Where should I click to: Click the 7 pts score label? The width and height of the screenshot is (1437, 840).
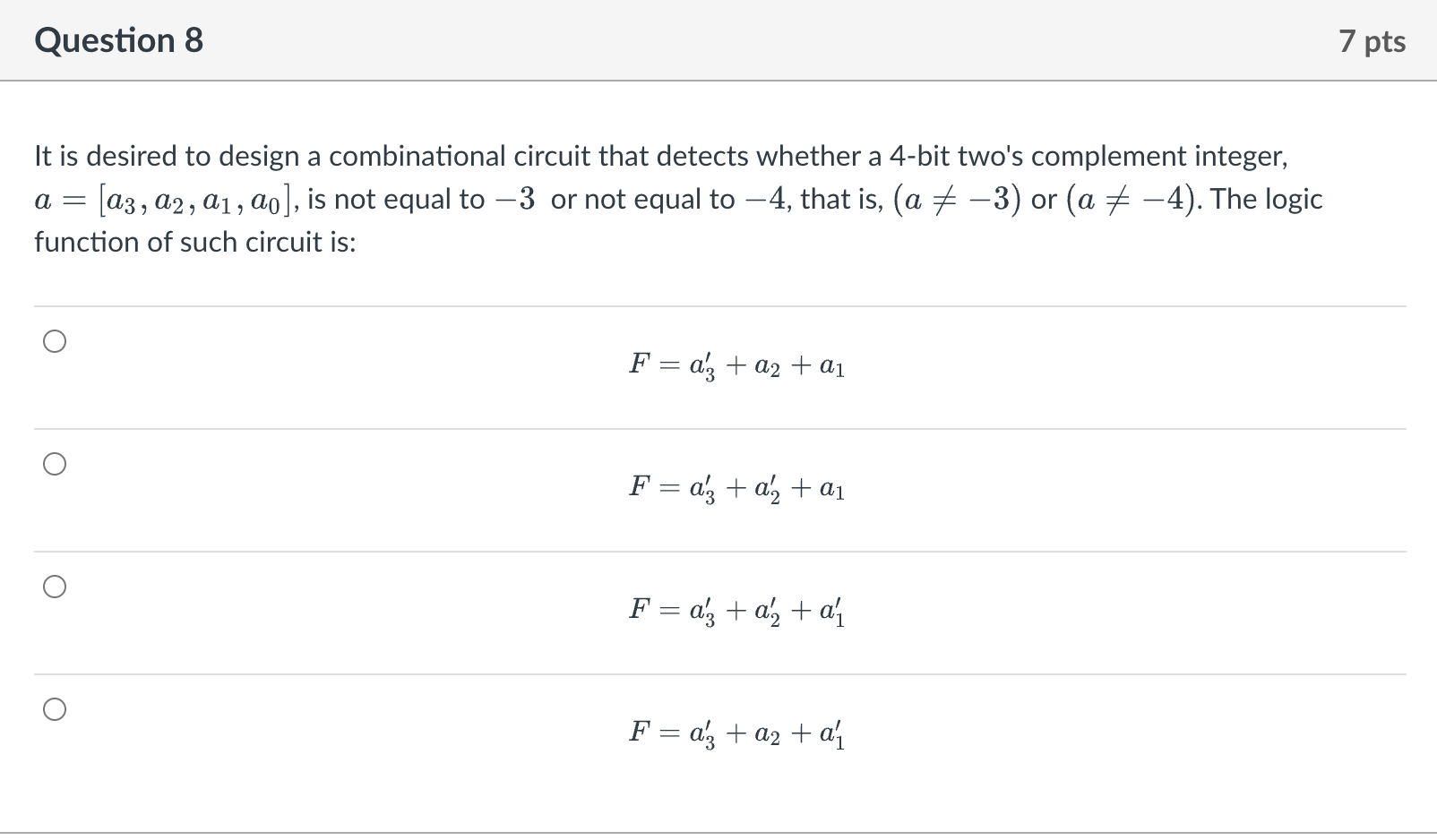[x=1372, y=41]
